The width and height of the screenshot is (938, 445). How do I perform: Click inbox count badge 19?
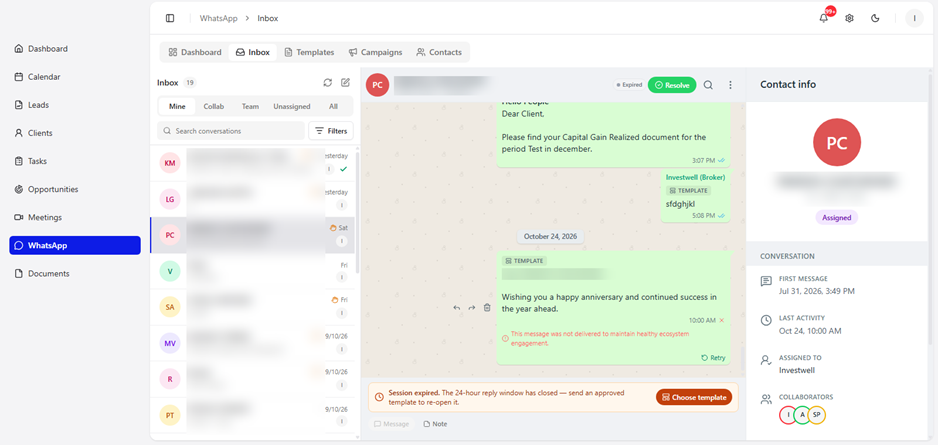[190, 83]
